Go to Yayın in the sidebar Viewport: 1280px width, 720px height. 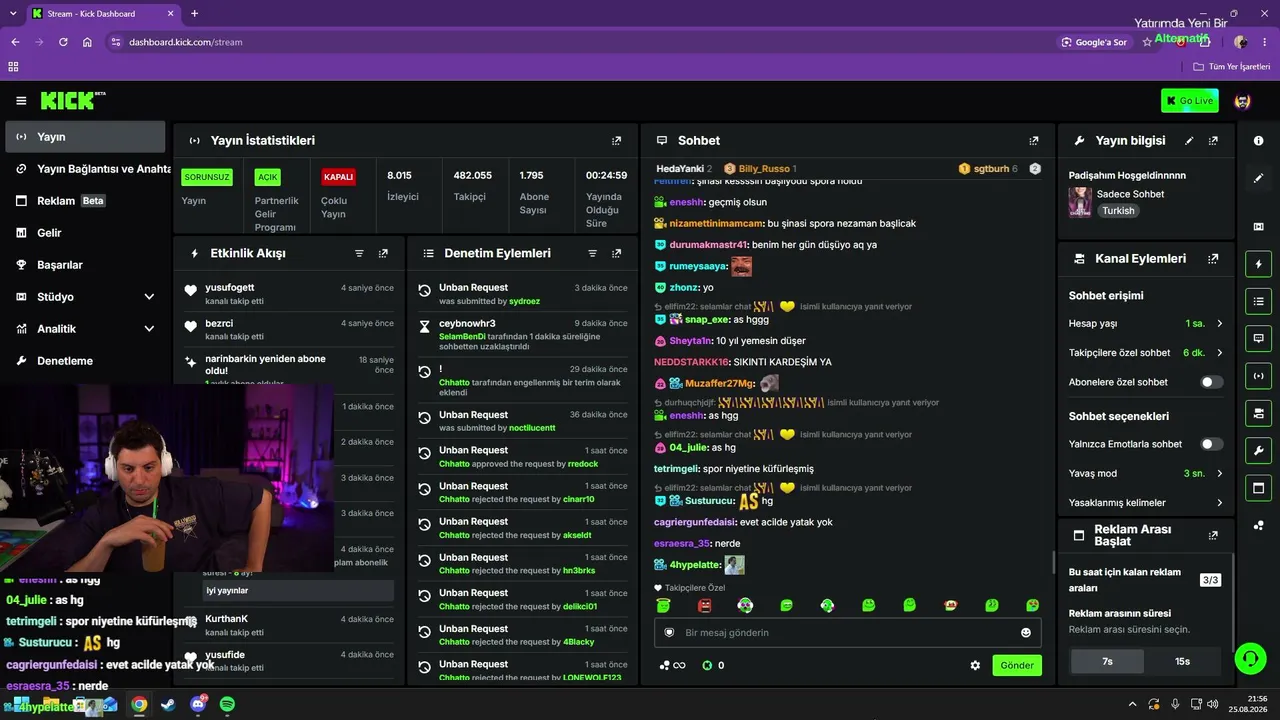(x=85, y=137)
